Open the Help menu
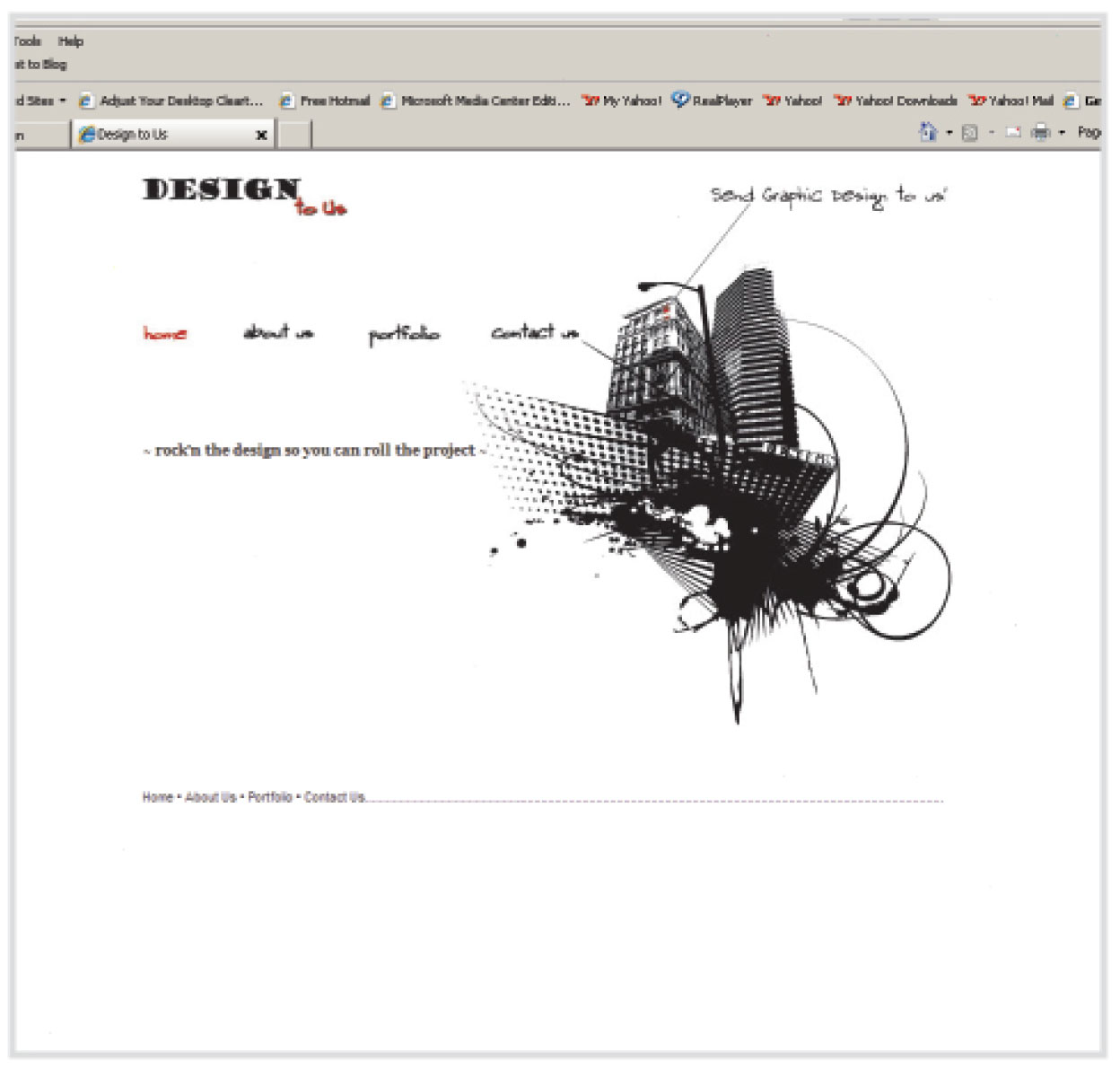 click(71, 41)
